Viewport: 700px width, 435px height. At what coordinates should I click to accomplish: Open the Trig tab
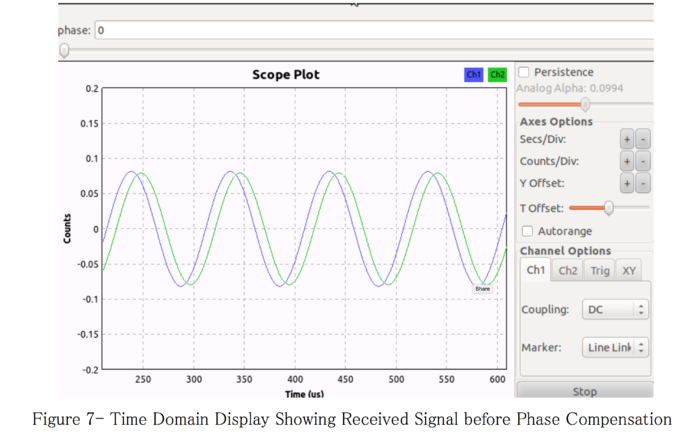click(600, 270)
